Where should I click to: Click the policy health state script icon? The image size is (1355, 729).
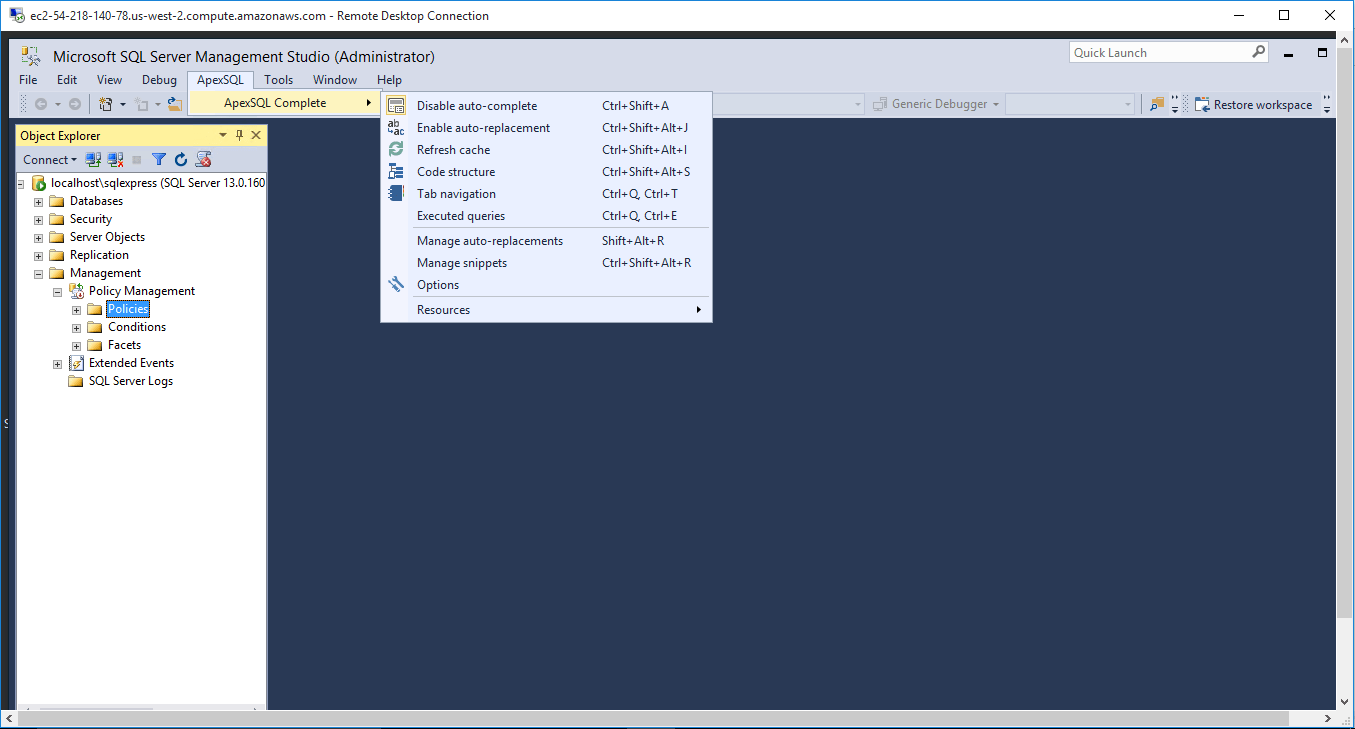(x=203, y=160)
